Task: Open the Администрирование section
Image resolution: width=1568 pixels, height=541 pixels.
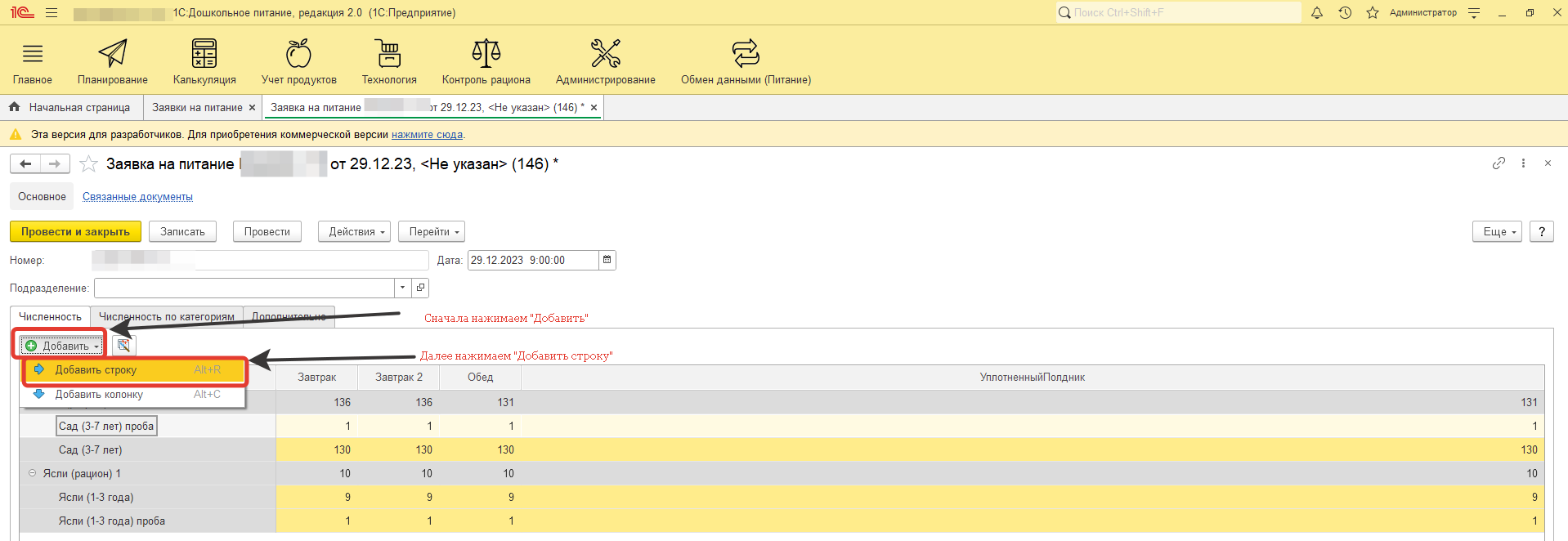Action: click(605, 62)
